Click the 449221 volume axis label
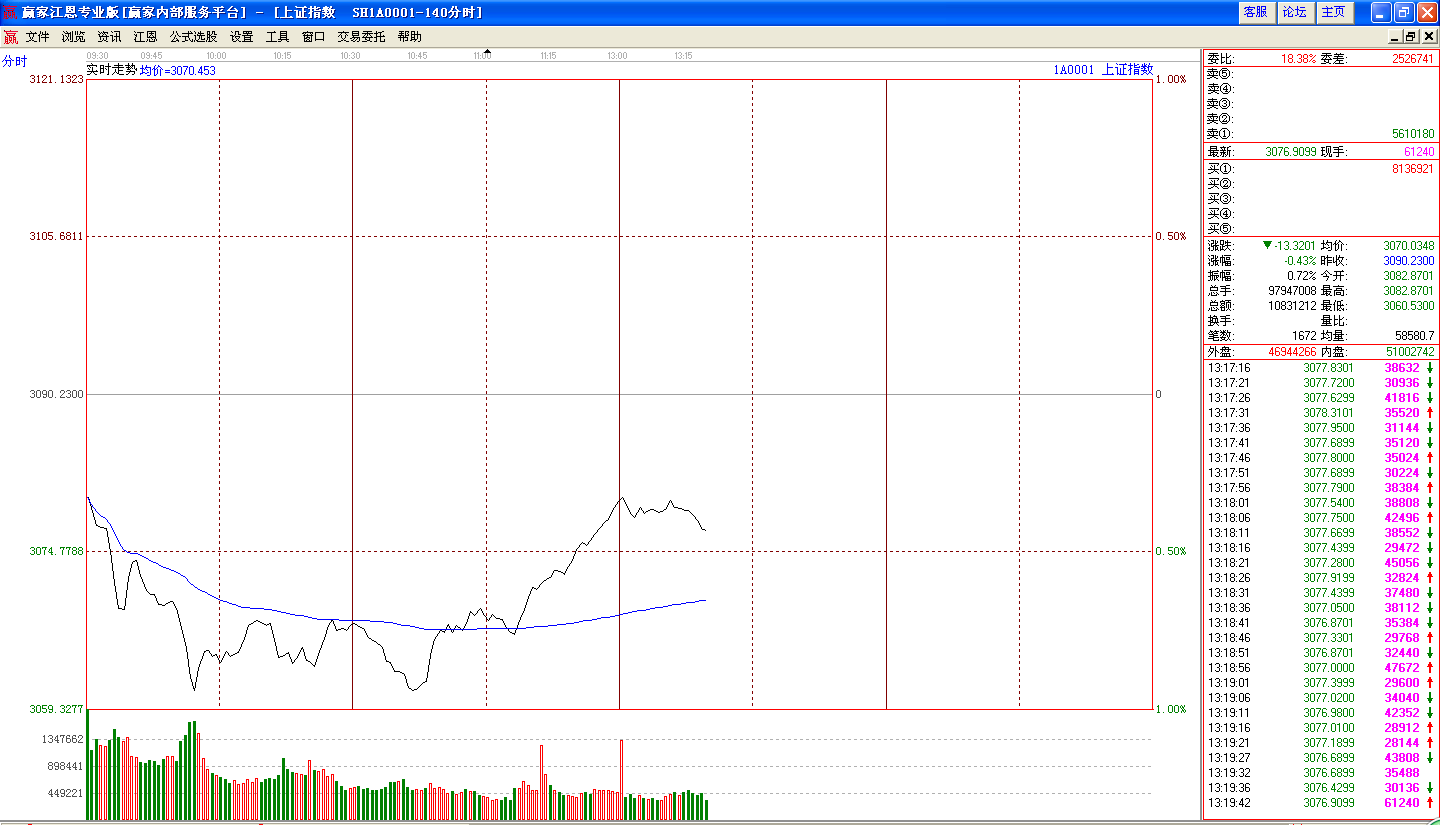 click(x=66, y=793)
